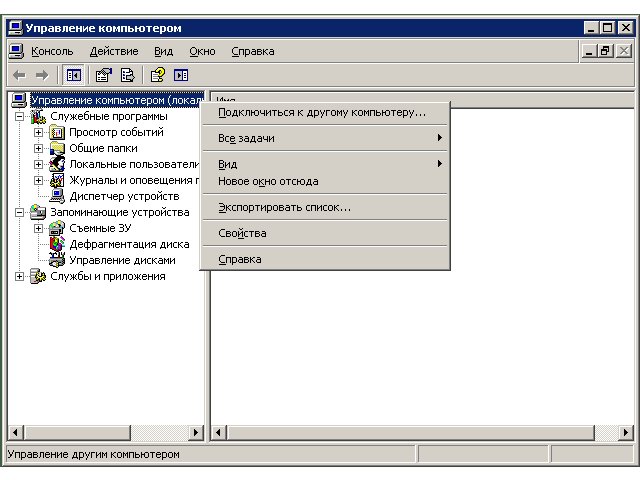Click the tree pane horizontal scrollbar thumb

coord(77,432)
